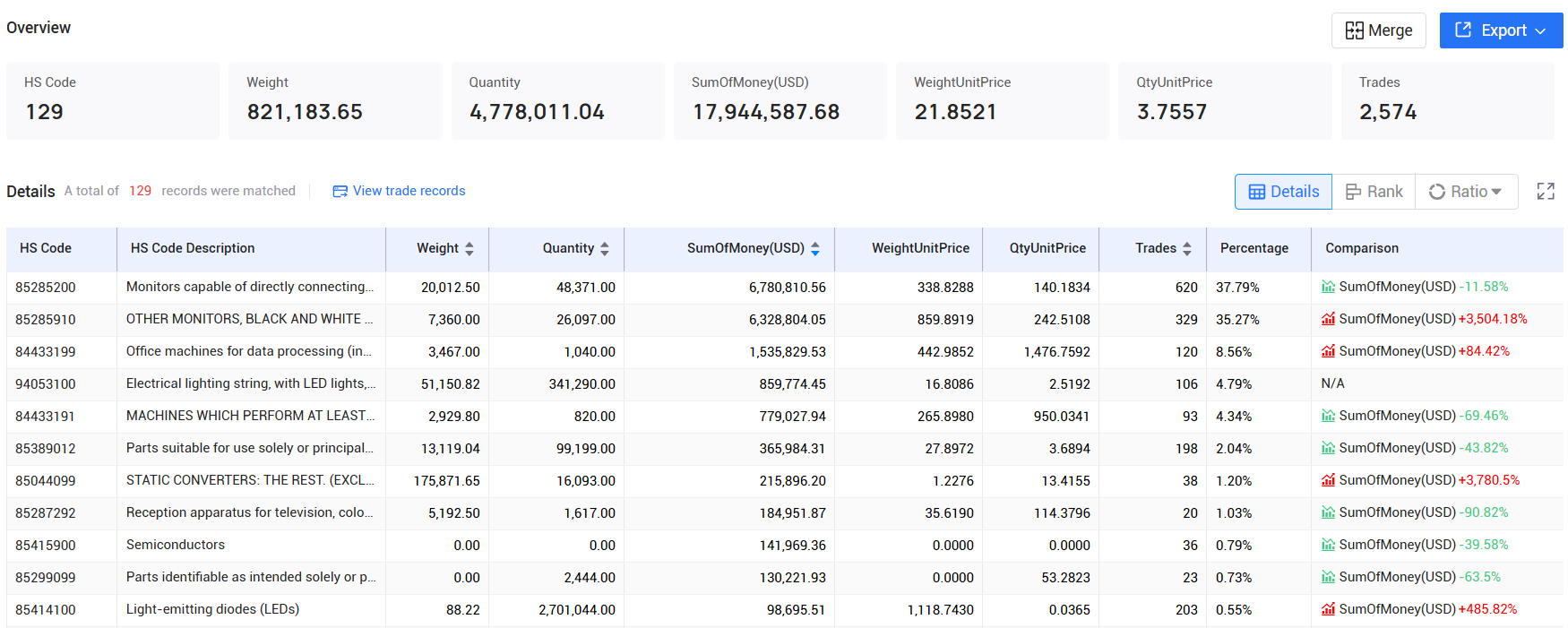Click the fullscreen expand icon
Screen dimensions: 1568x628
1546,191
